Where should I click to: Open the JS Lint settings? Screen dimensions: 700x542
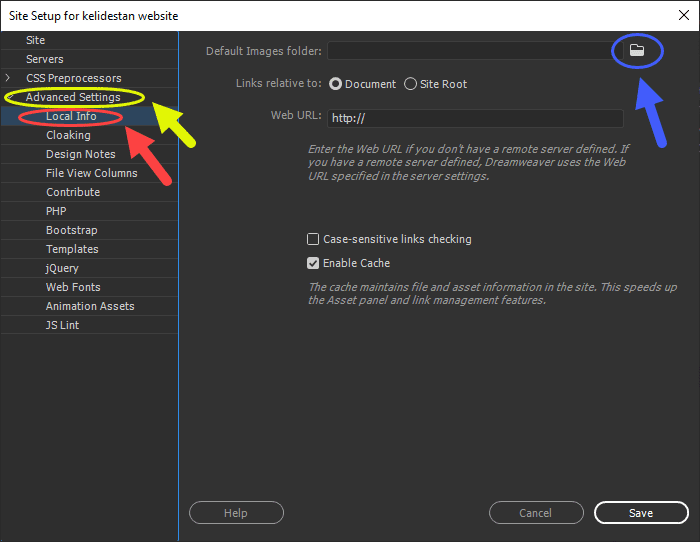[89, 325]
